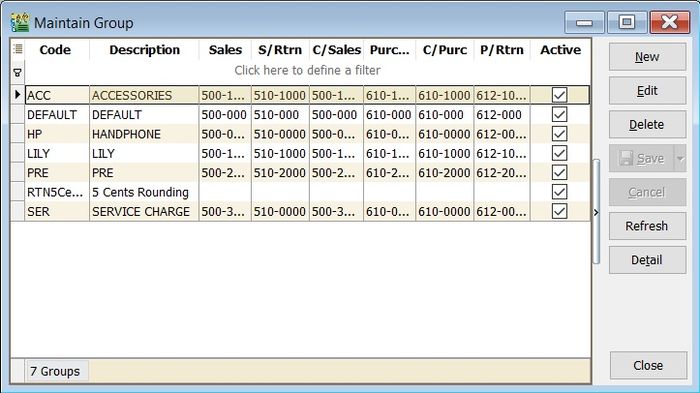Open the Detail button
Screen dimensions: 700x393
647,260
